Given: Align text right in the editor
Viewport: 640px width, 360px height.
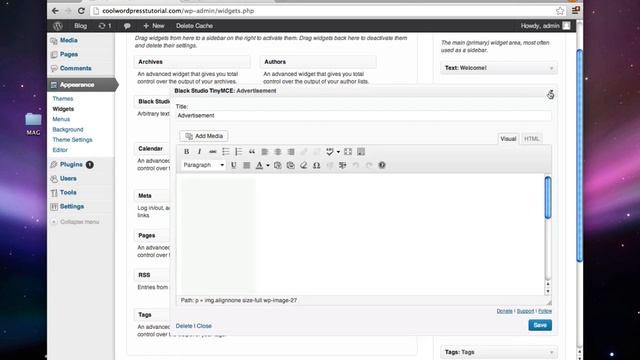Looking at the screenshot, I should click(291, 152).
